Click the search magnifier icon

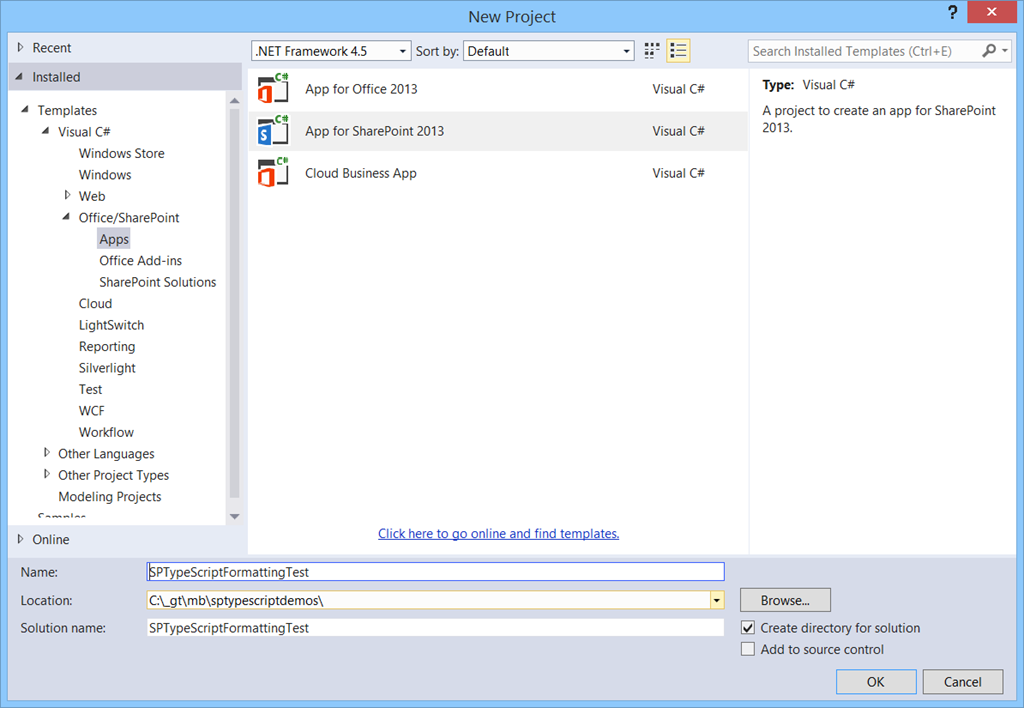(989, 51)
